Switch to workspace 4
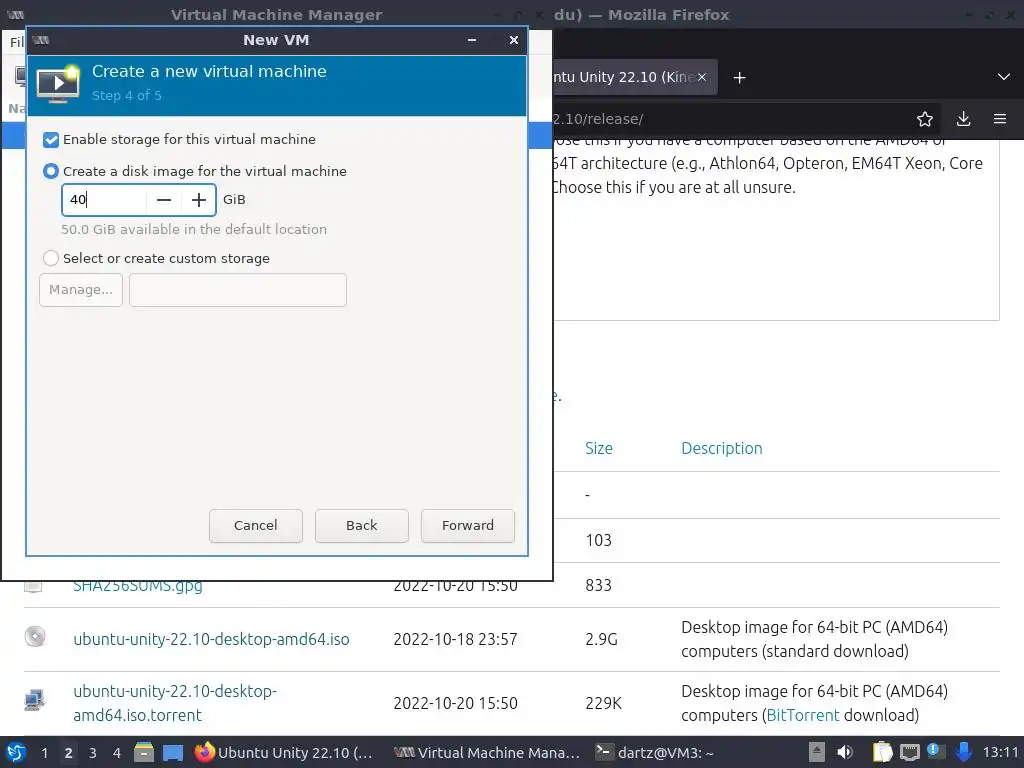This screenshot has width=1024, height=768. click(116, 753)
